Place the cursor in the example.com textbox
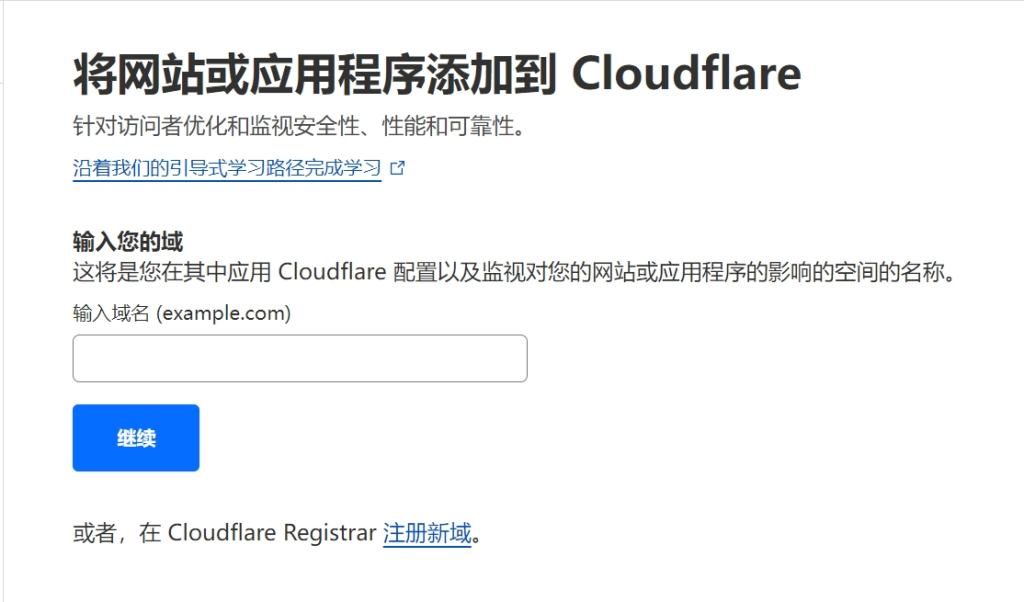 pyautogui.click(x=300, y=358)
